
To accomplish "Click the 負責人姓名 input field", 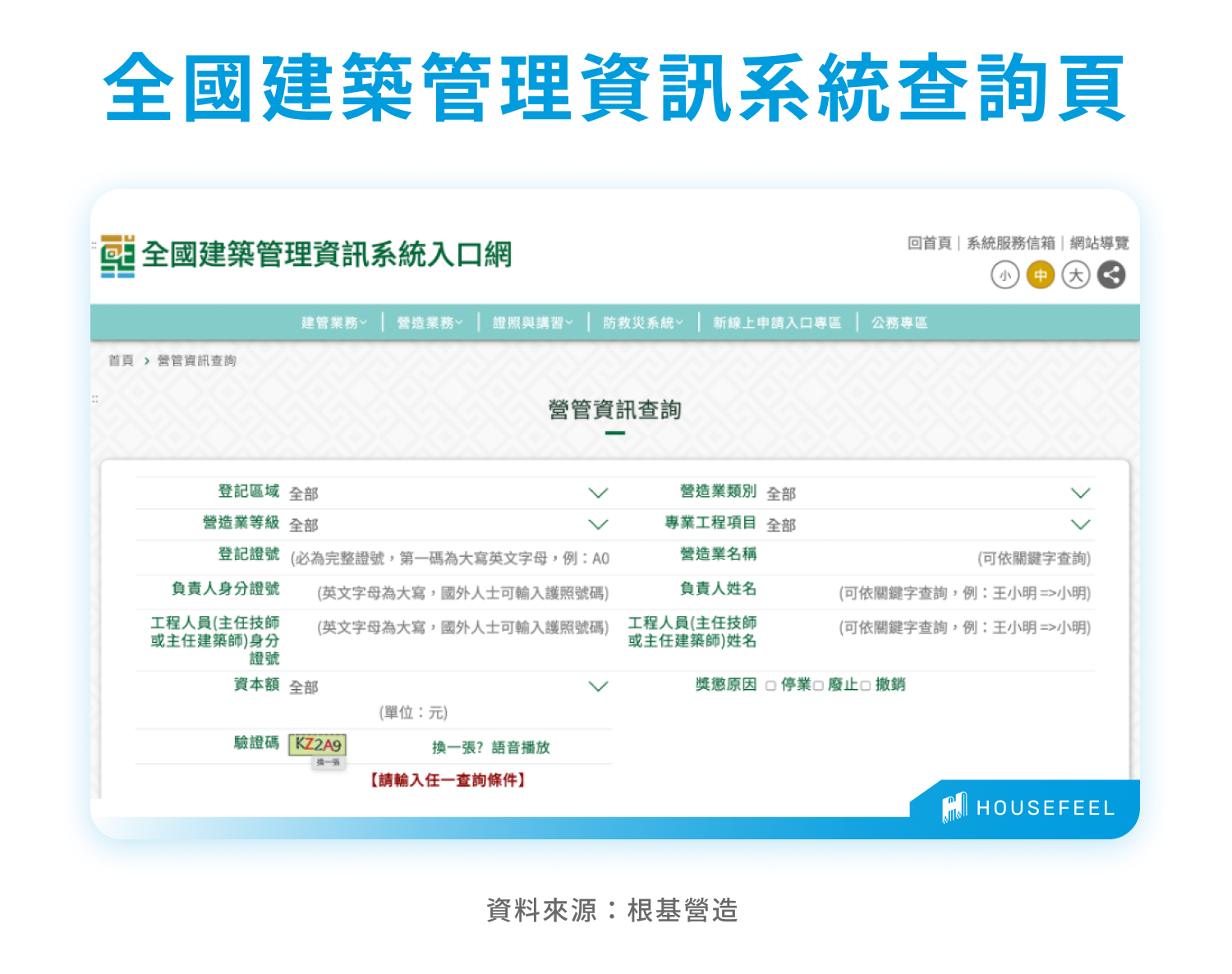I will (x=928, y=593).
